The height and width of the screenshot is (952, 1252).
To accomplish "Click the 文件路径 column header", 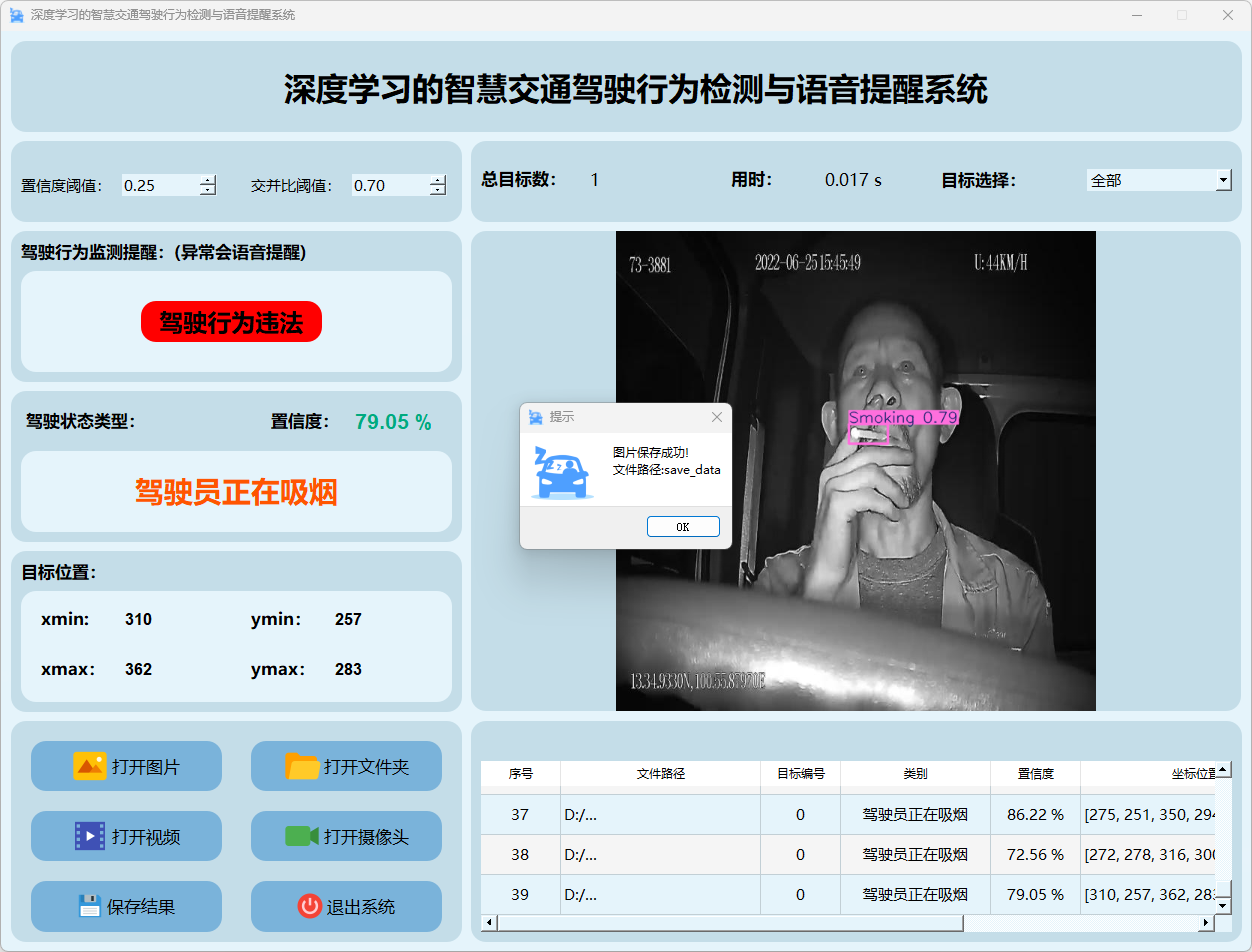I will [660, 774].
